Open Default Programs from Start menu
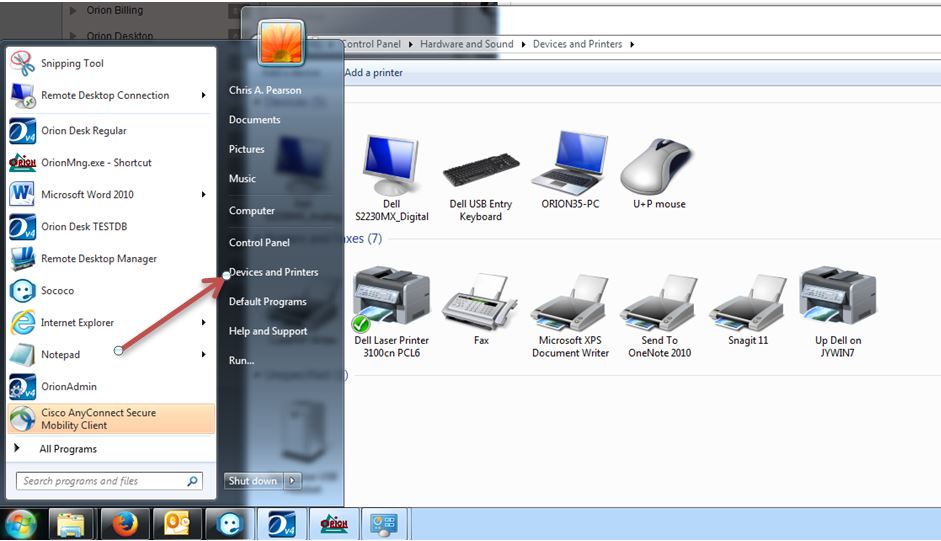941x541 pixels. (x=268, y=301)
